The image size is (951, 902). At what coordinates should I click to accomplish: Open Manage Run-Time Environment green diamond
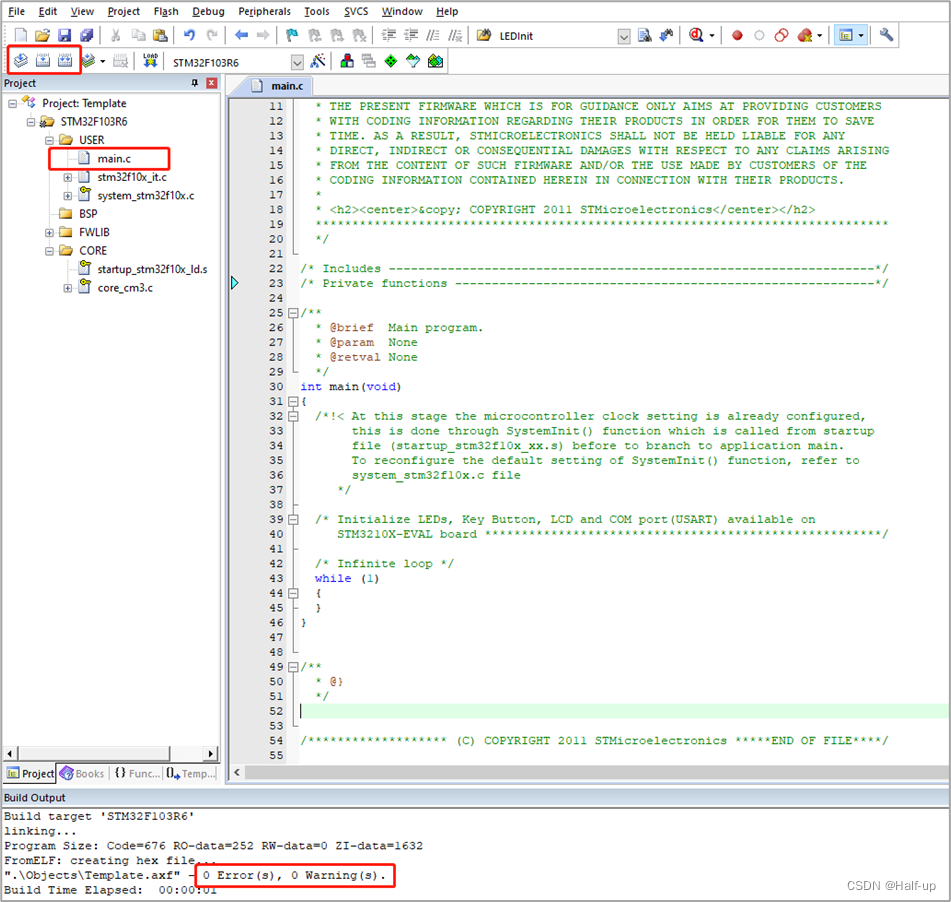click(x=391, y=61)
